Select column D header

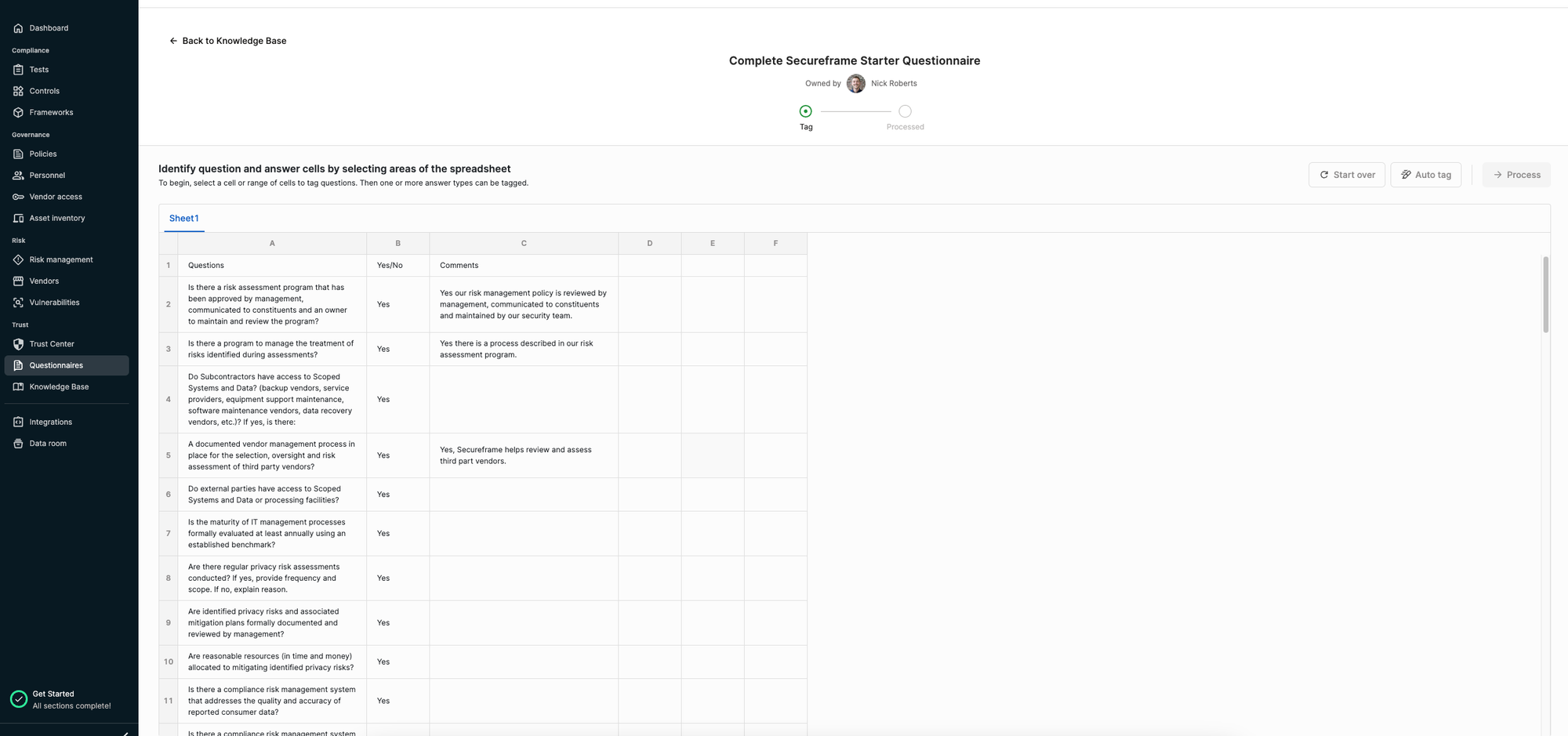[x=650, y=244]
